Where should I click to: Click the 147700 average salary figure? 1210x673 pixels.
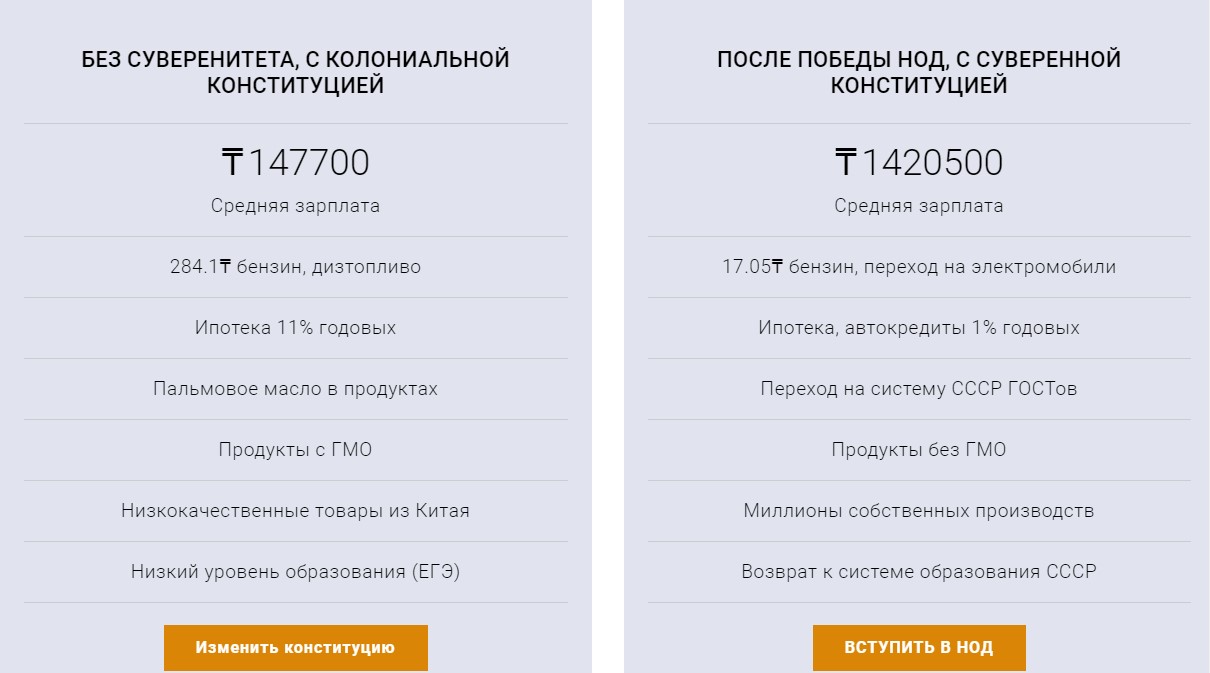309,163
